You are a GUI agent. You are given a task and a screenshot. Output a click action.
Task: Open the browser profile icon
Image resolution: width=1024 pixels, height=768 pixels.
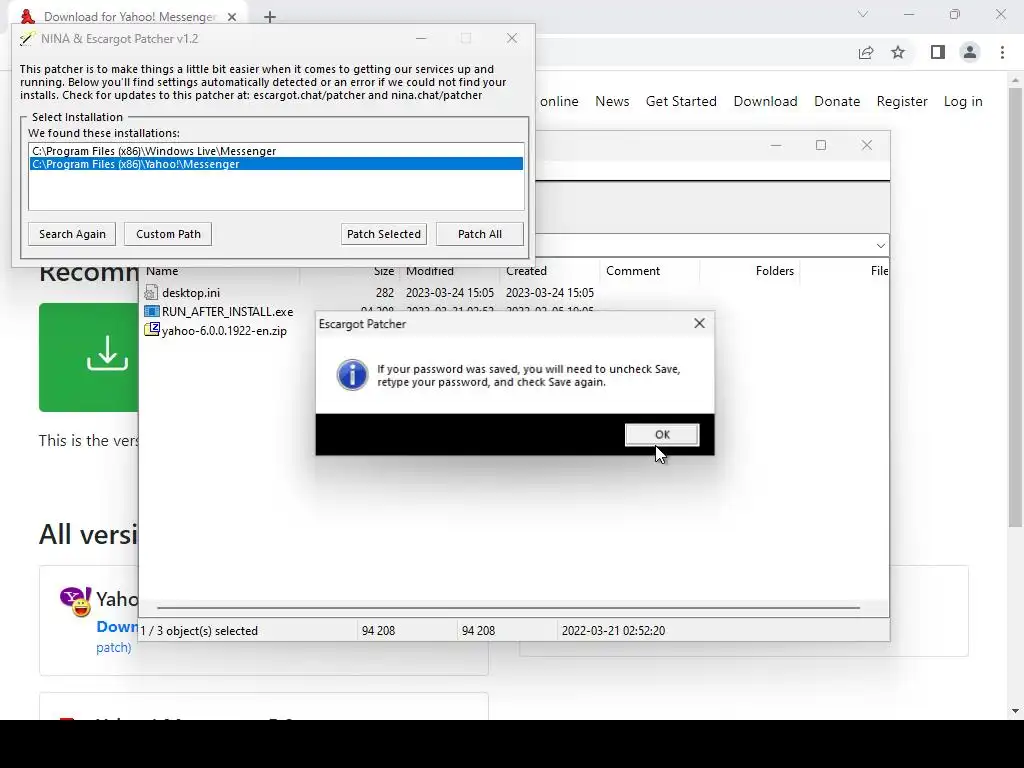point(970,52)
